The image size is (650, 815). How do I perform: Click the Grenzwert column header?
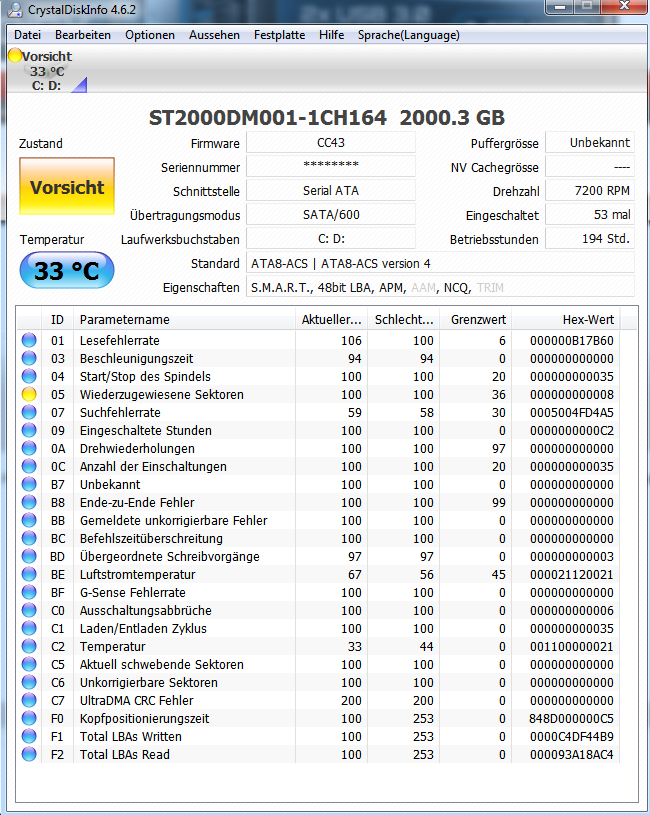[x=476, y=319]
